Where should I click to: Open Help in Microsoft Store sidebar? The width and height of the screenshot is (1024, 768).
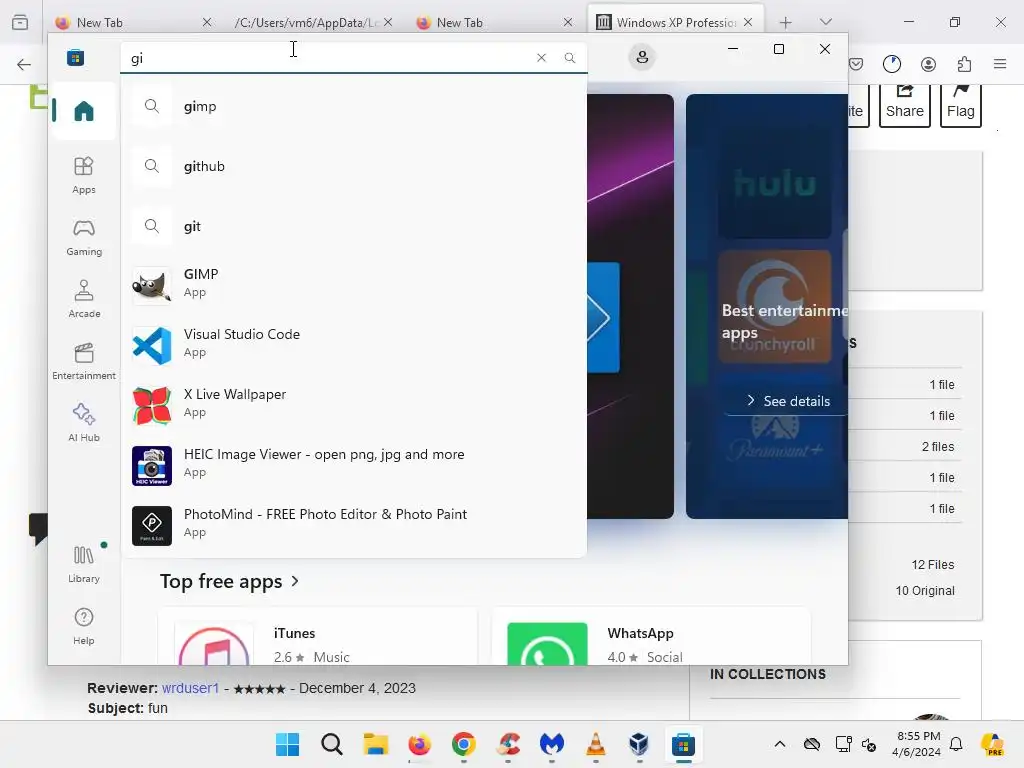(84, 626)
